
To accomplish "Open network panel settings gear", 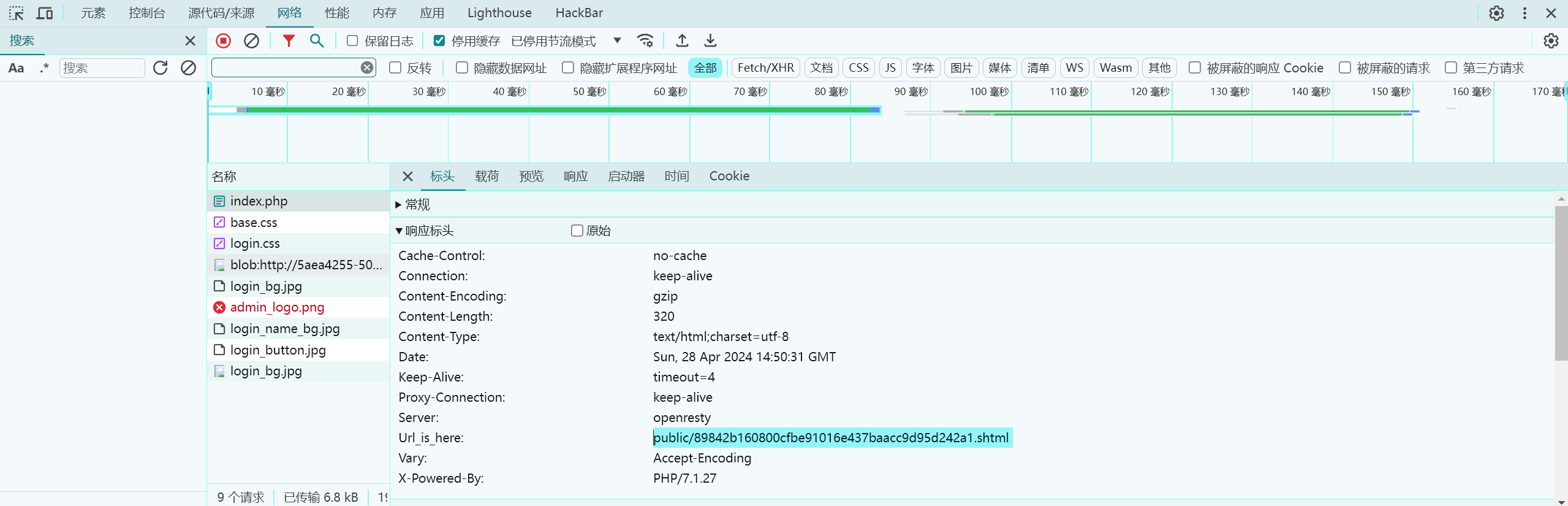I will pyautogui.click(x=1551, y=40).
